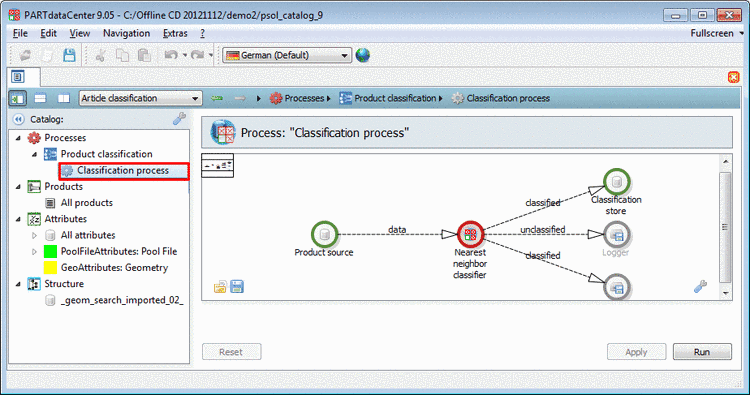Select the Logger node

coord(617,235)
